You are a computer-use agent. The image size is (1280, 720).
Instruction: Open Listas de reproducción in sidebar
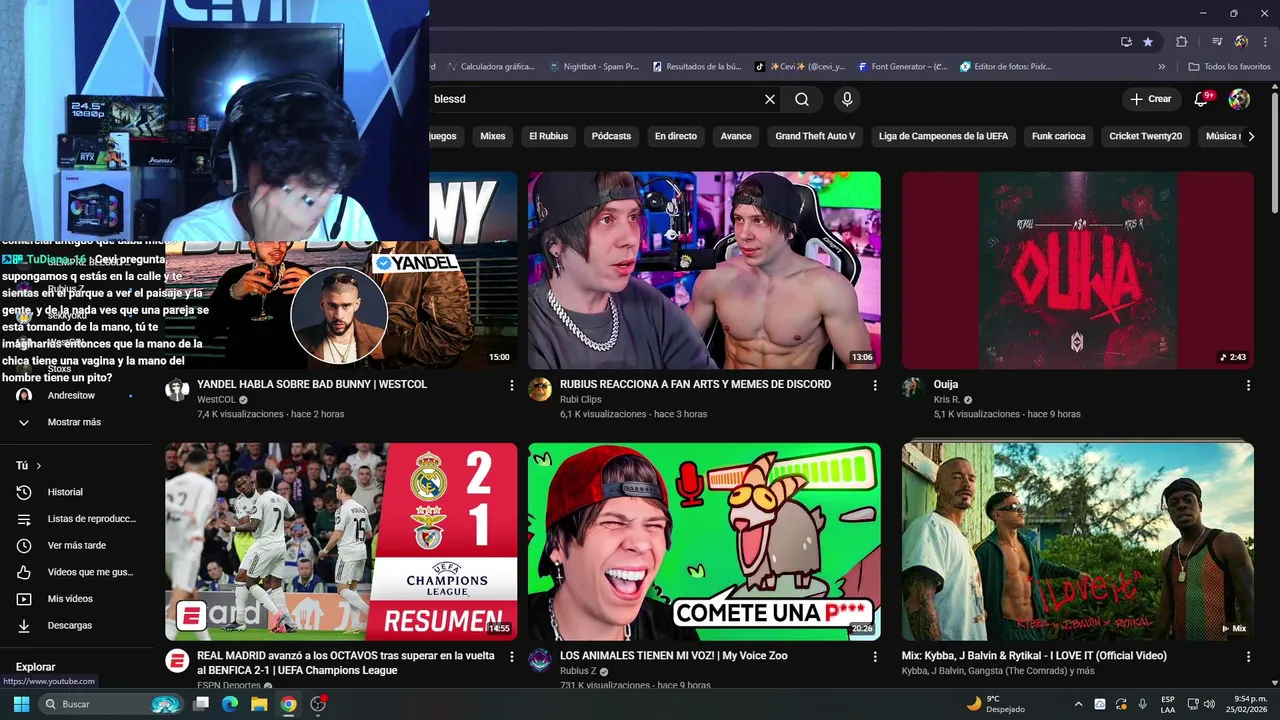(x=76, y=519)
